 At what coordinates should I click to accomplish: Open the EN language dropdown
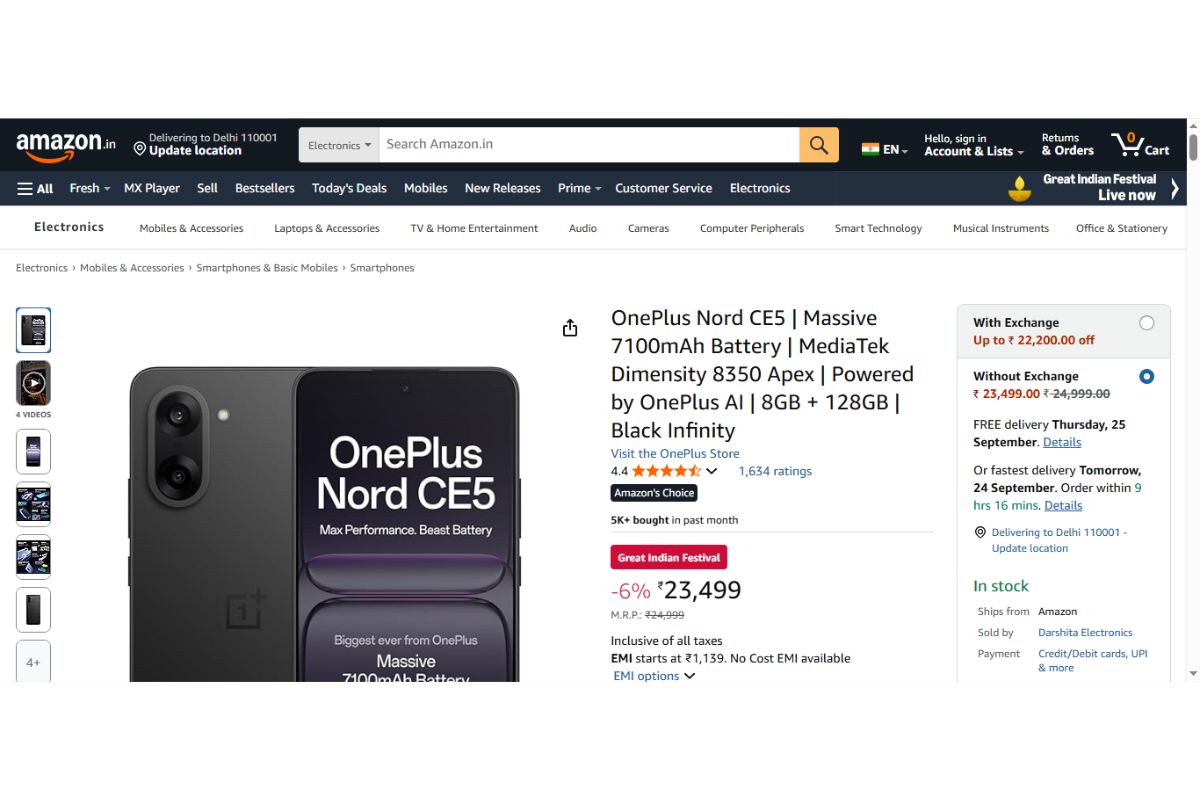coord(885,147)
